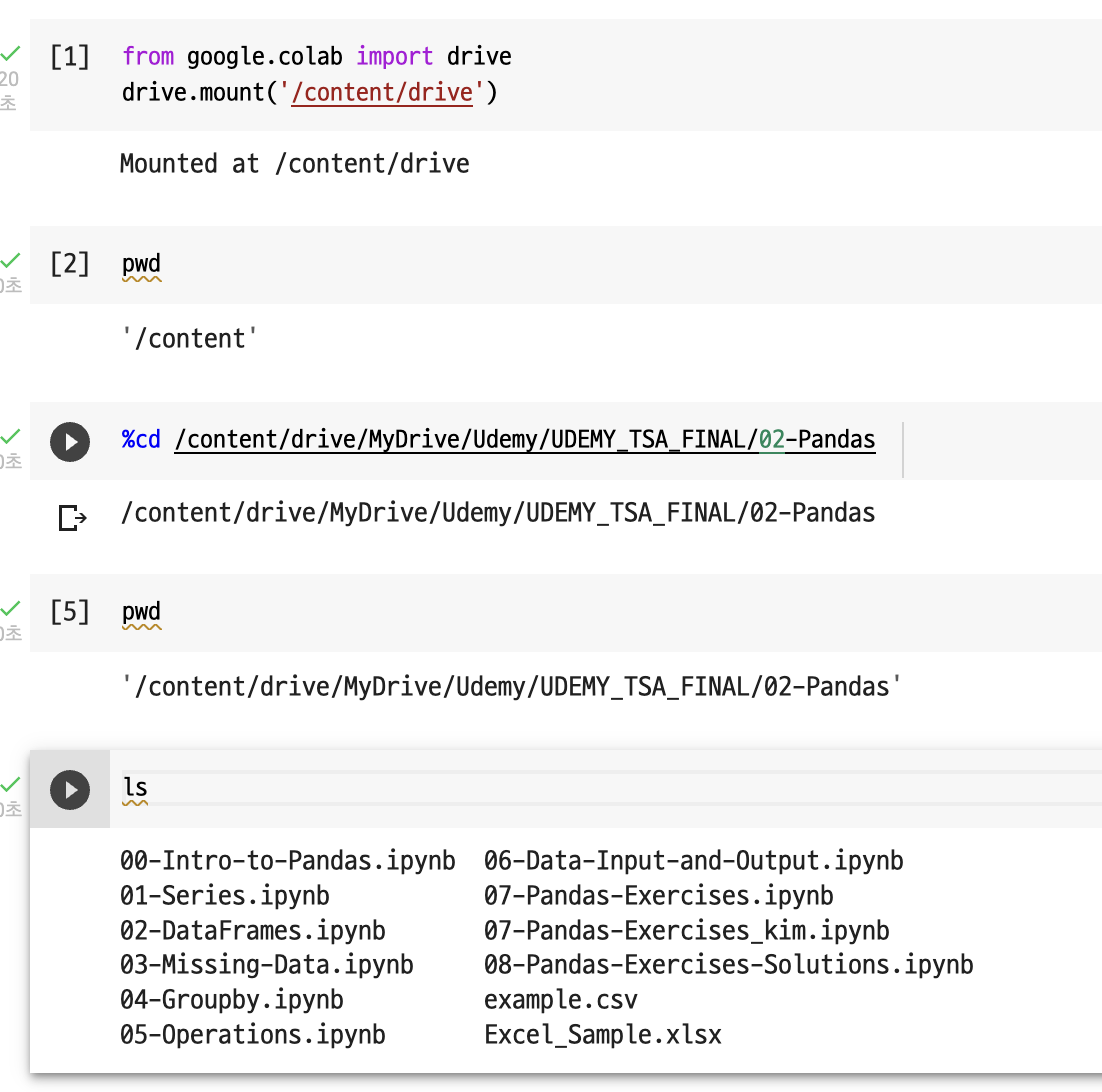Click 03-Missing-Data.ipynb in ls output

tap(266, 965)
